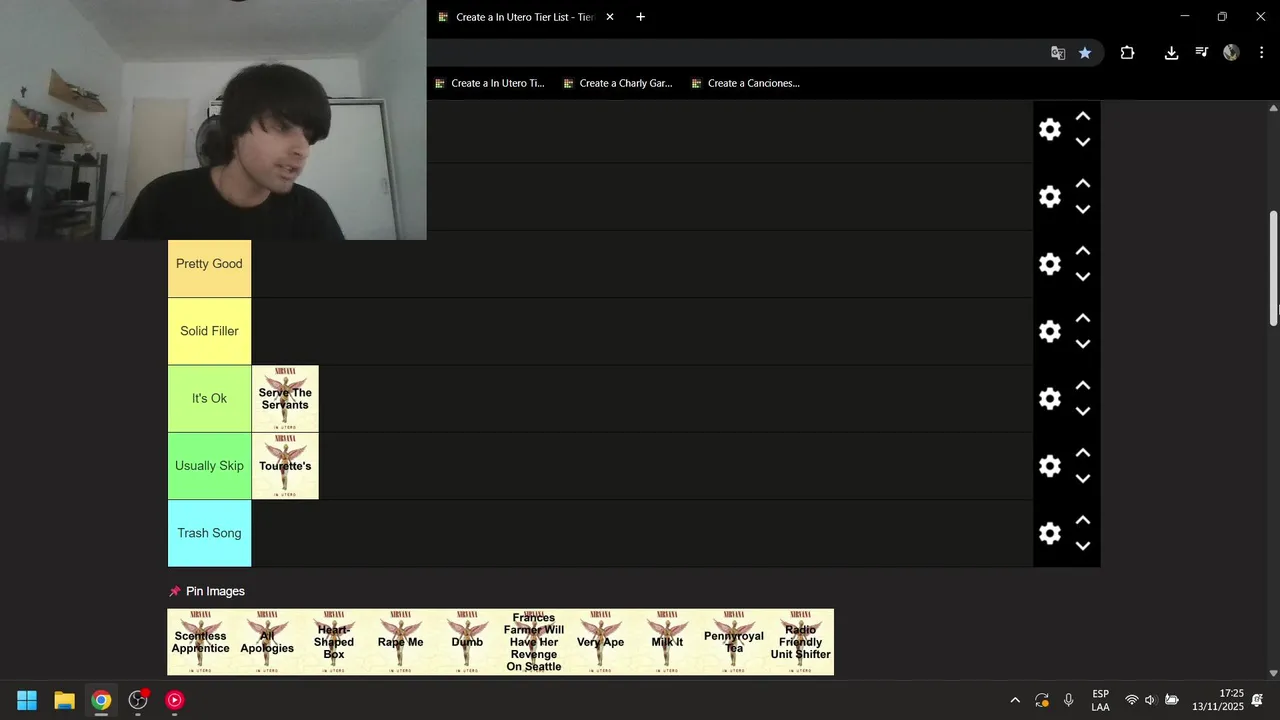Click the It's Ok tier label

click(209, 398)
